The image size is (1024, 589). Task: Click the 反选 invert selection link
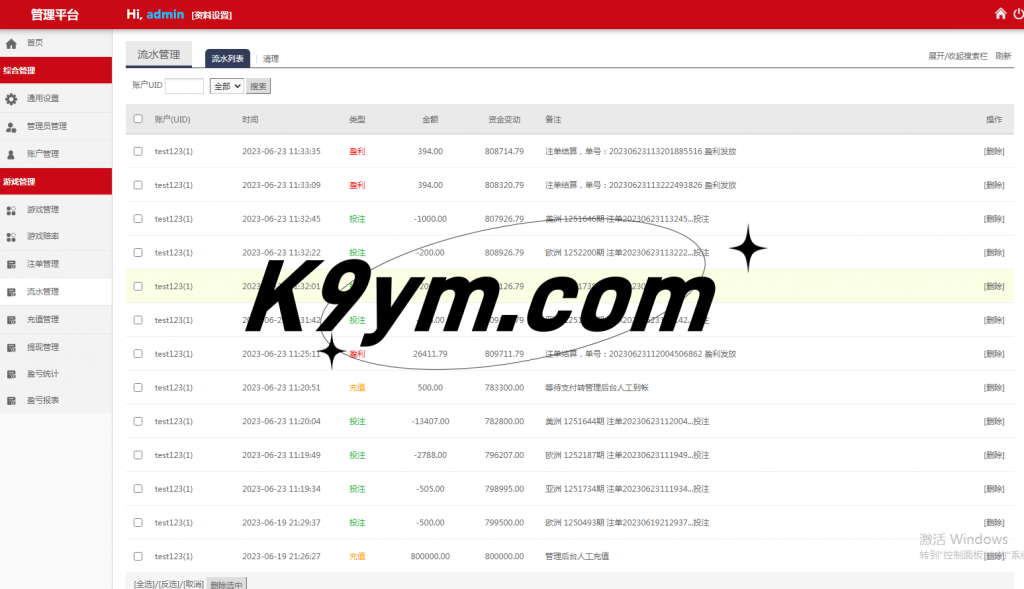point(168,584)
